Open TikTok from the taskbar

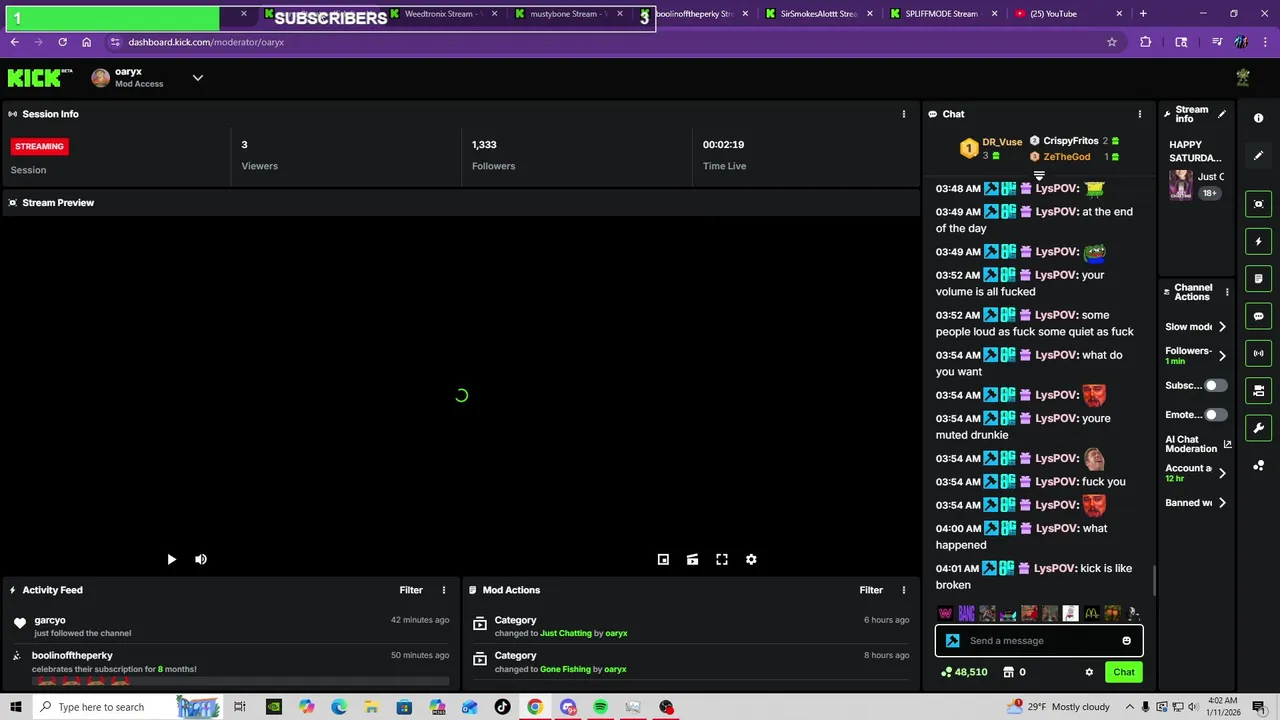502,707
